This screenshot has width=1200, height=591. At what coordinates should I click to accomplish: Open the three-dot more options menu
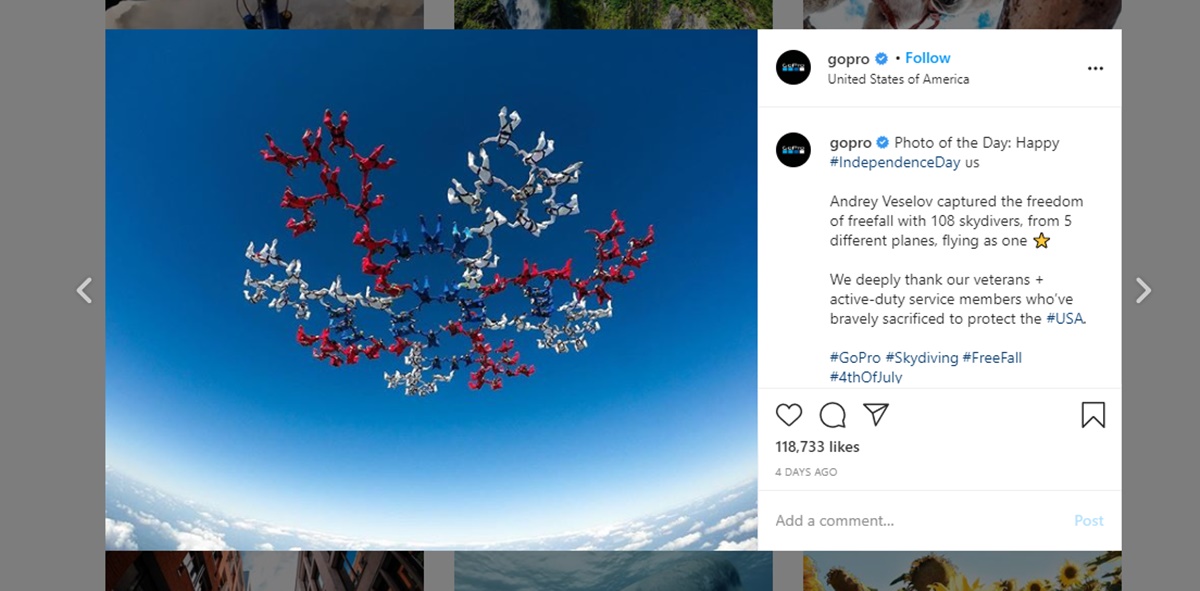click(1095, 68)
